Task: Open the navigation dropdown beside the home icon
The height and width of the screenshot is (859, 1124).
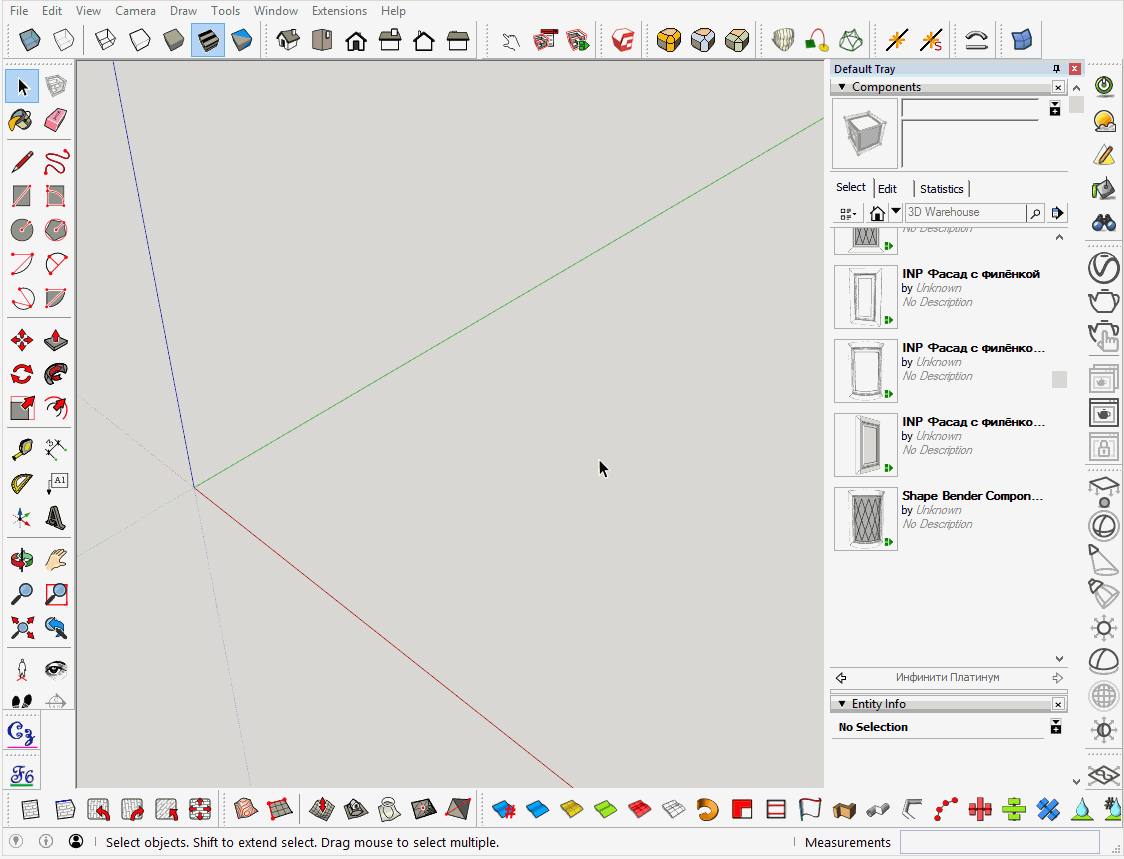Action: tap(896, 212)
